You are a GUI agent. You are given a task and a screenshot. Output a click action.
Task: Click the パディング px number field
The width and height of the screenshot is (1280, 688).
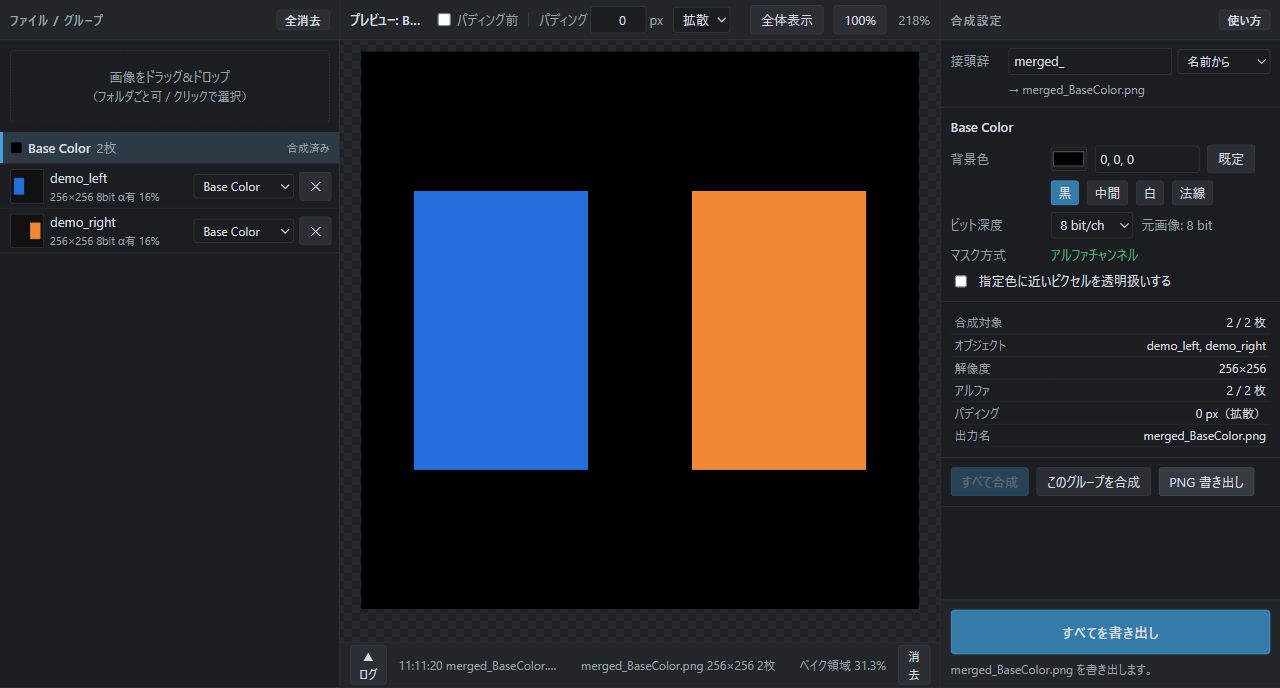tap(618, 20)
